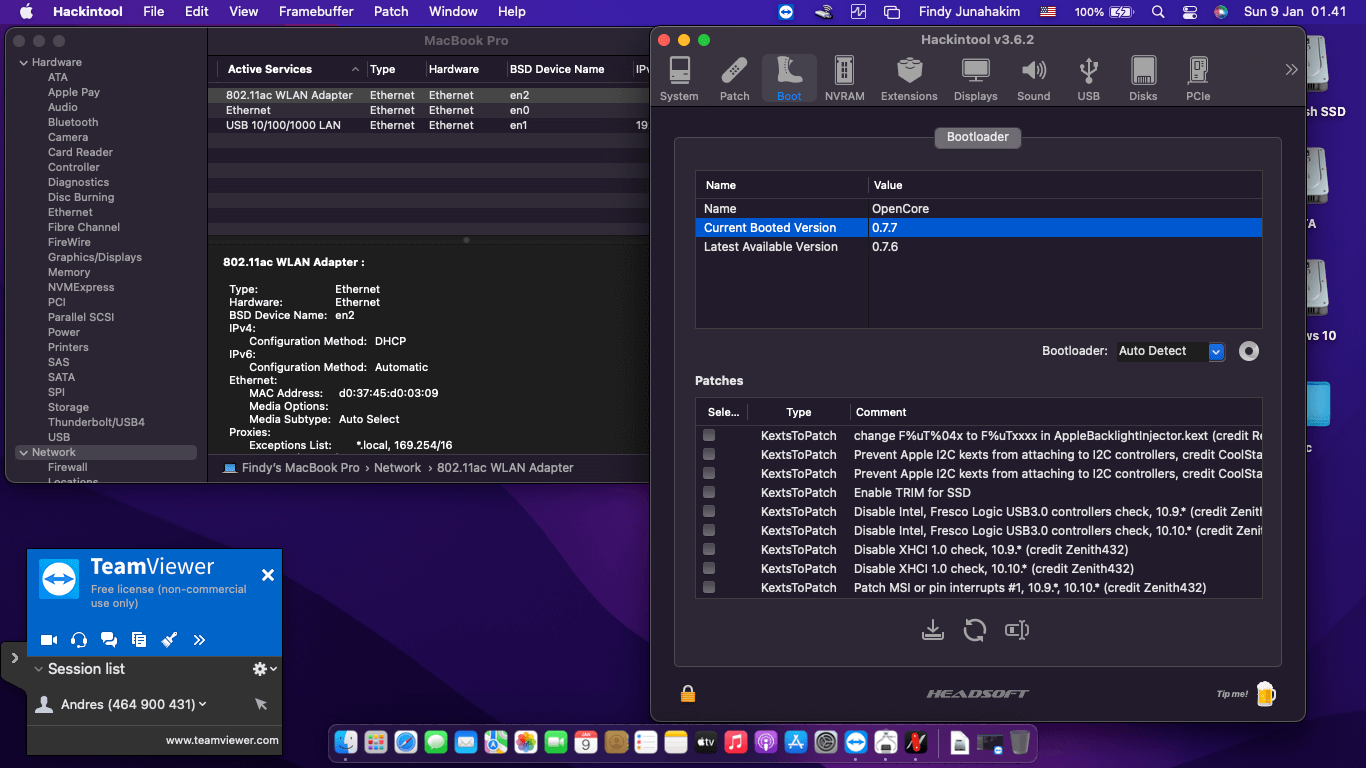
Task: Open the File menu
Action: tap(154, 12)
